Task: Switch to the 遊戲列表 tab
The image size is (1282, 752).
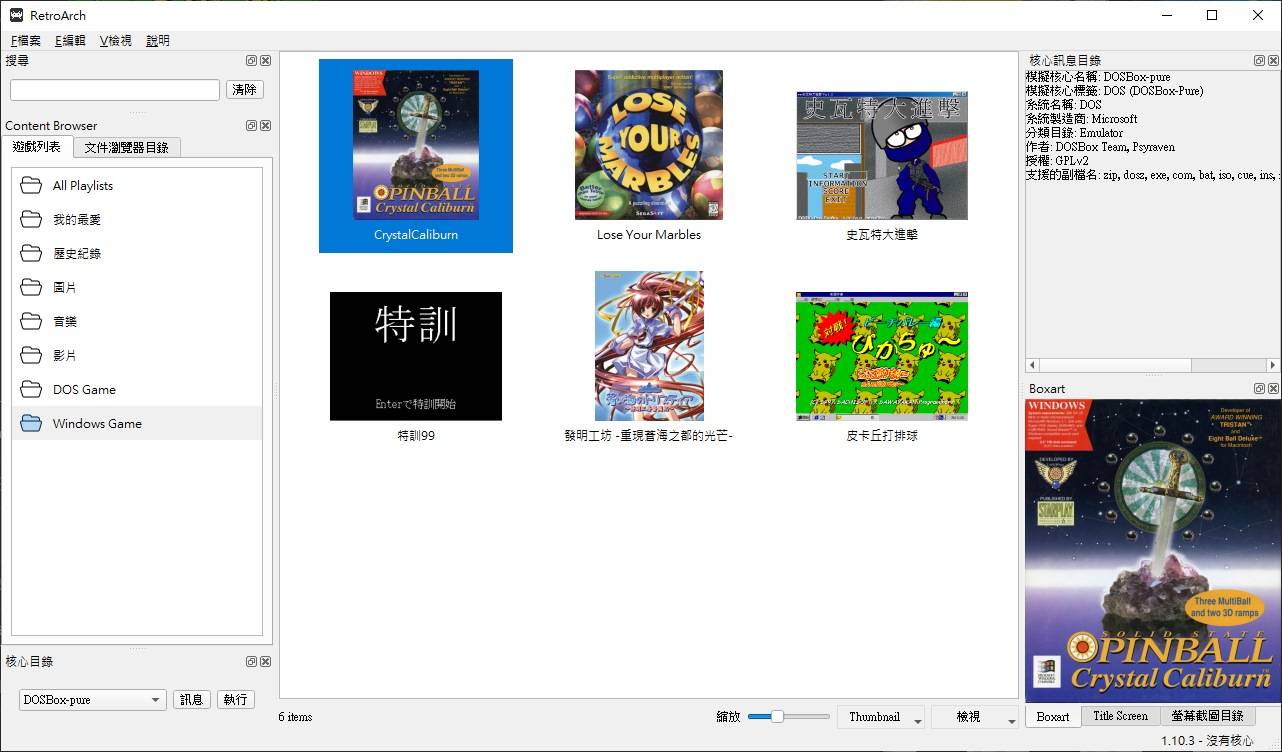Action: click(x=37, y=147)
